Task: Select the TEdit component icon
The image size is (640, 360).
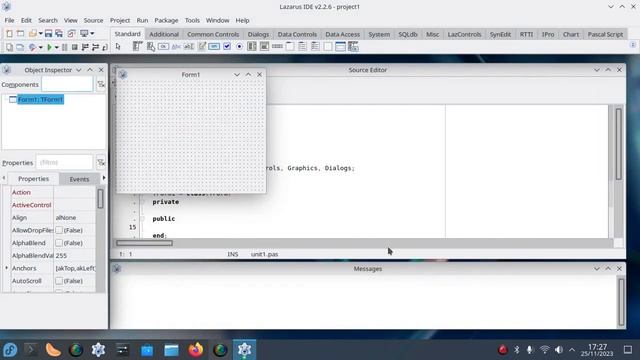Action: [x=189, y=47]
